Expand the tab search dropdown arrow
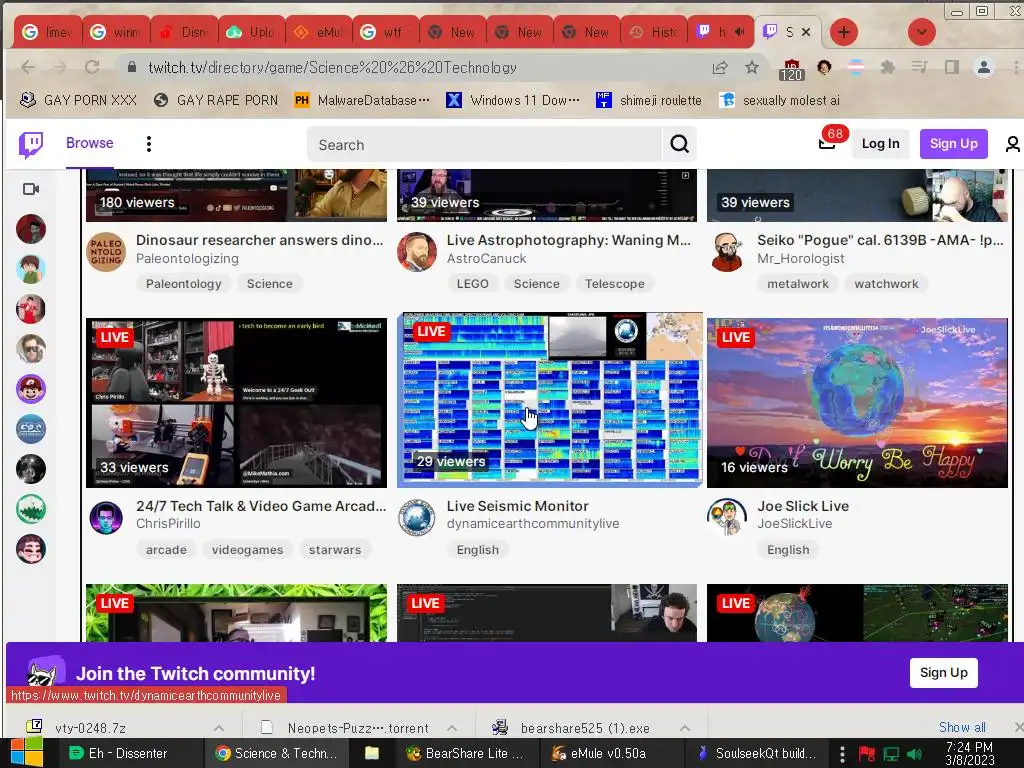Image resolution: width=1024 pixels, height=768 pixels. tap(921, 32)
